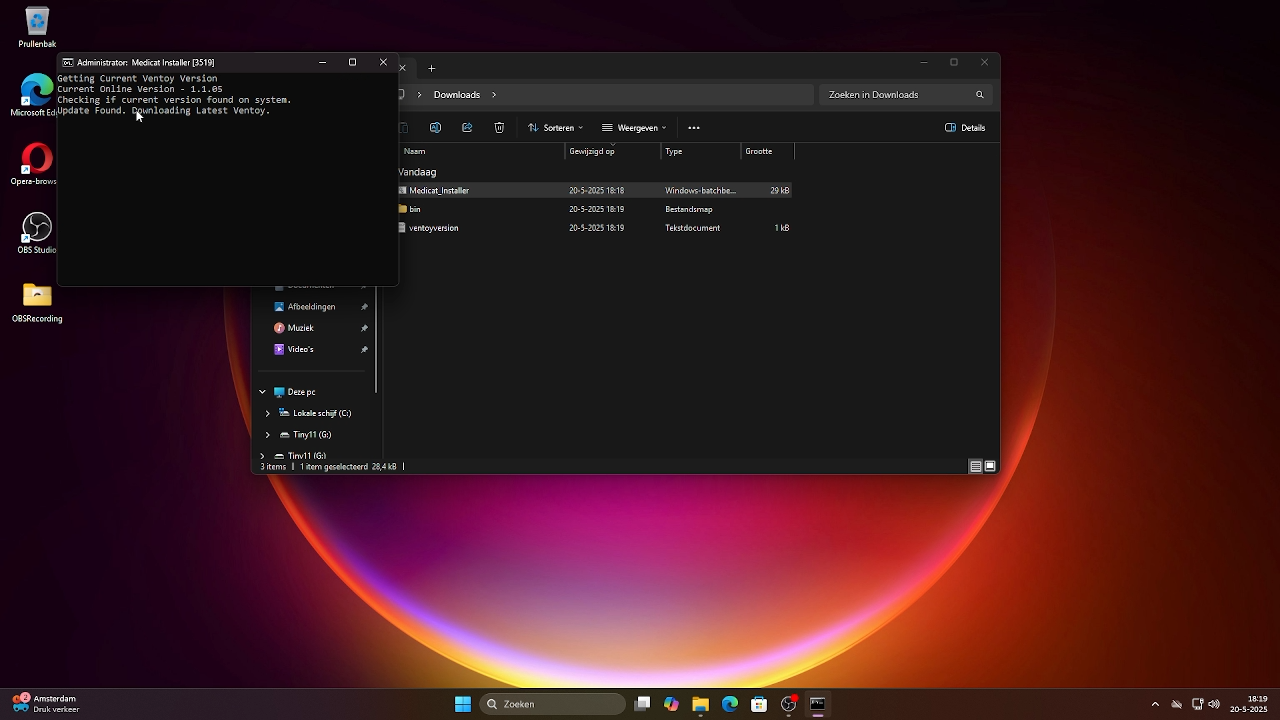Select the ventoyversion text document
The width and height of the screenshot is (1280, 720).
(434, 228)
